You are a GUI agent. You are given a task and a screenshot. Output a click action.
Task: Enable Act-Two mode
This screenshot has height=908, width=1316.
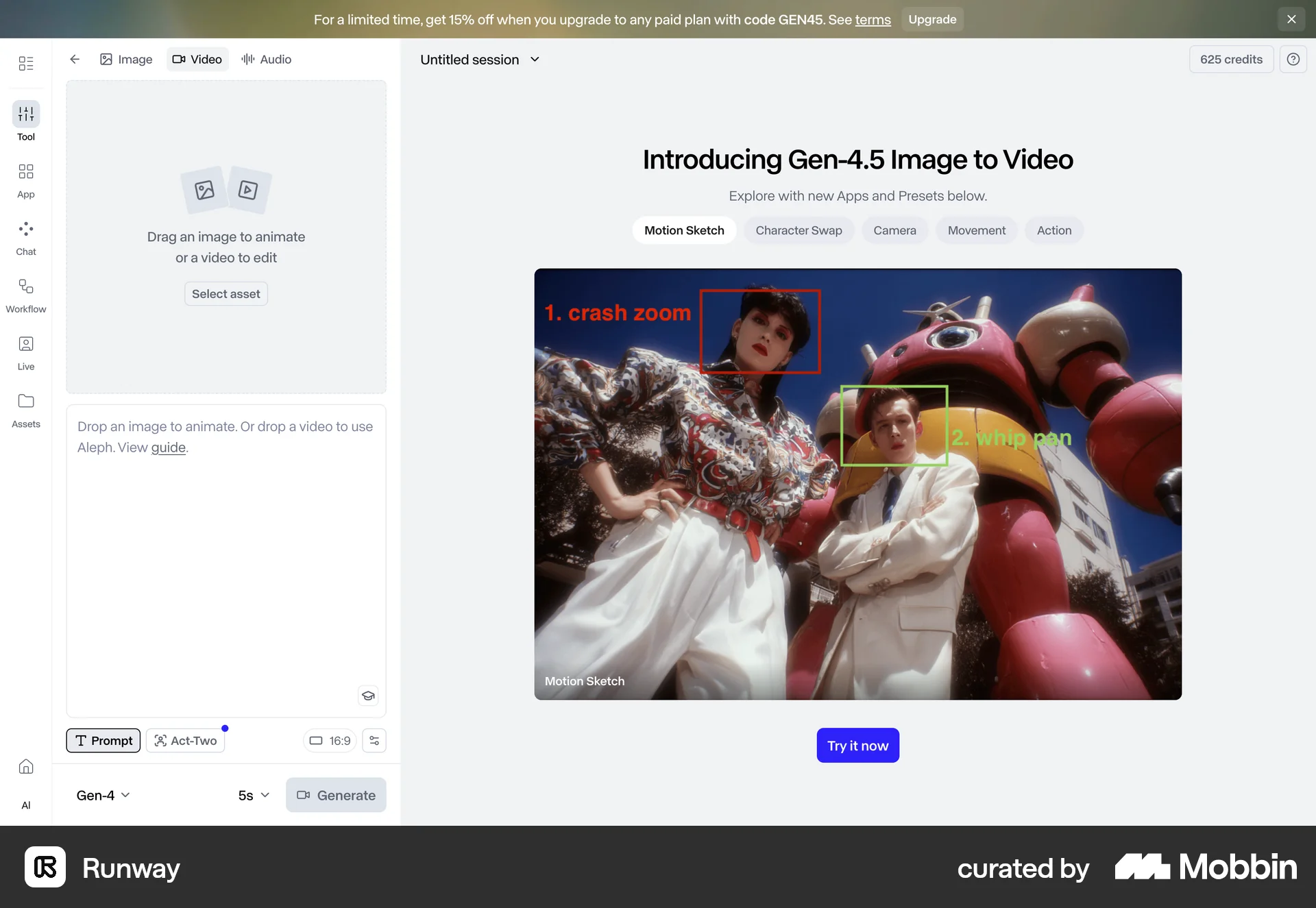185,740
